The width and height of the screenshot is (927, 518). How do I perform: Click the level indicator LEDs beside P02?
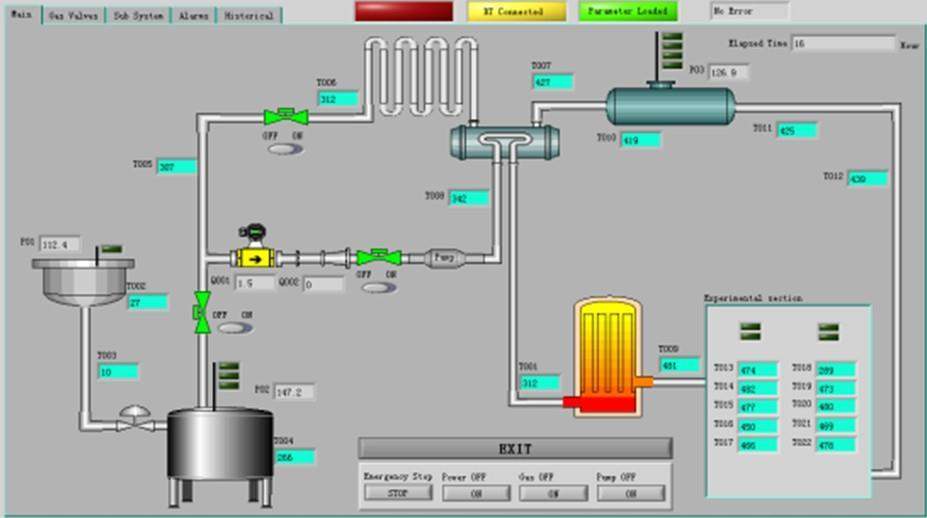(x=229, y=375)
